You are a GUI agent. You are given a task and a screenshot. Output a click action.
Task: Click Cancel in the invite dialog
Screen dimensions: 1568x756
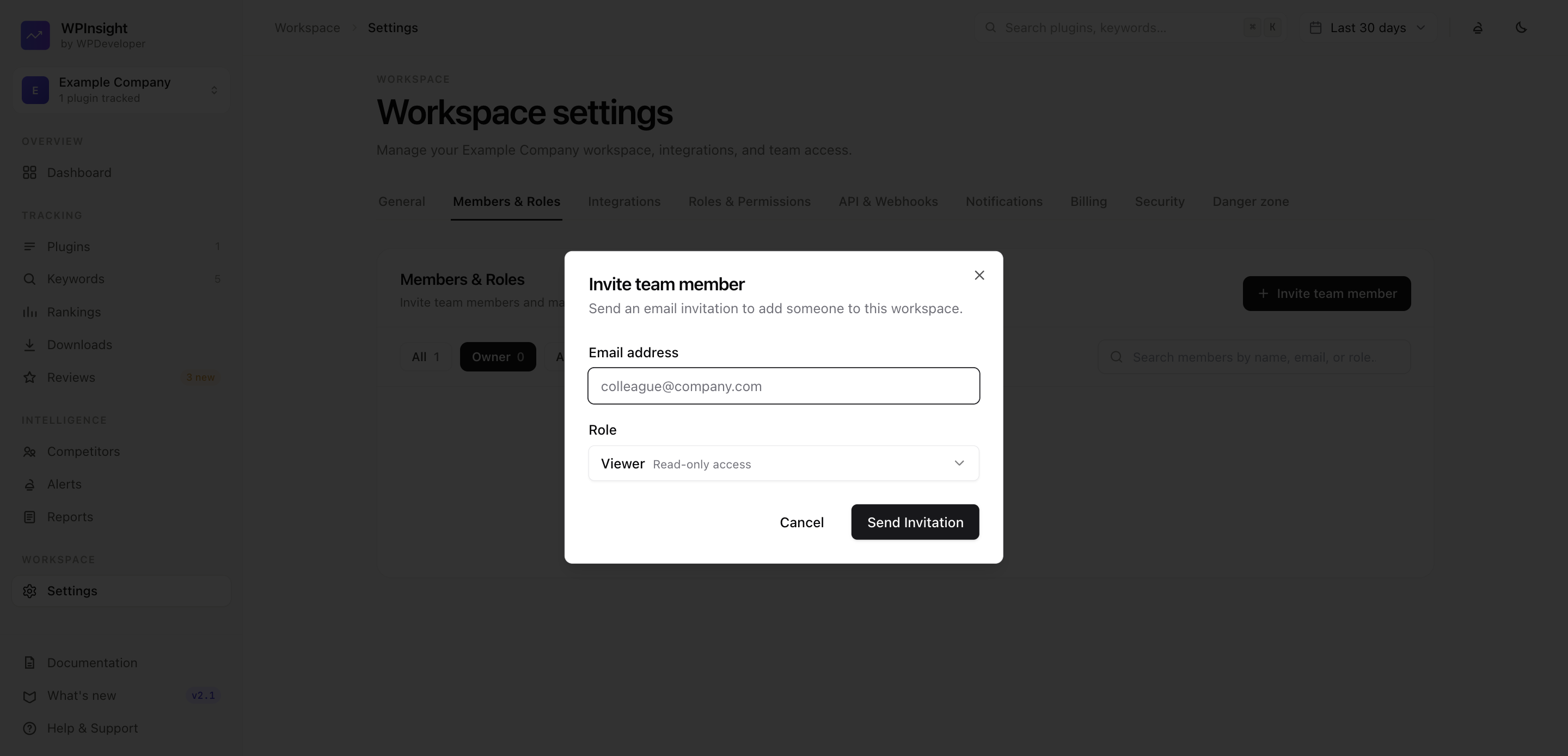(x=801, y=522)
